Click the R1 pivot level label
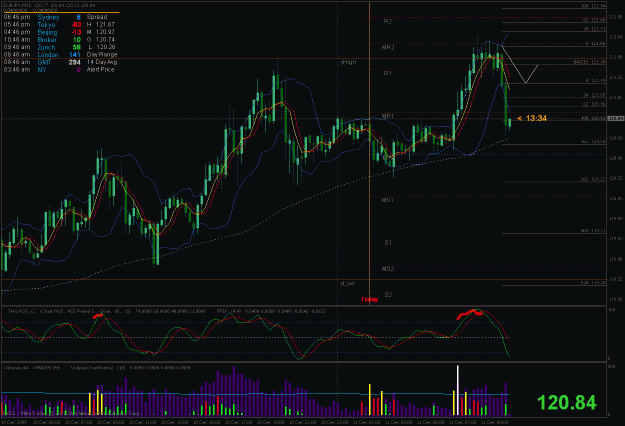The width and height of the screenshot is (625, 426). coord(388,73)
